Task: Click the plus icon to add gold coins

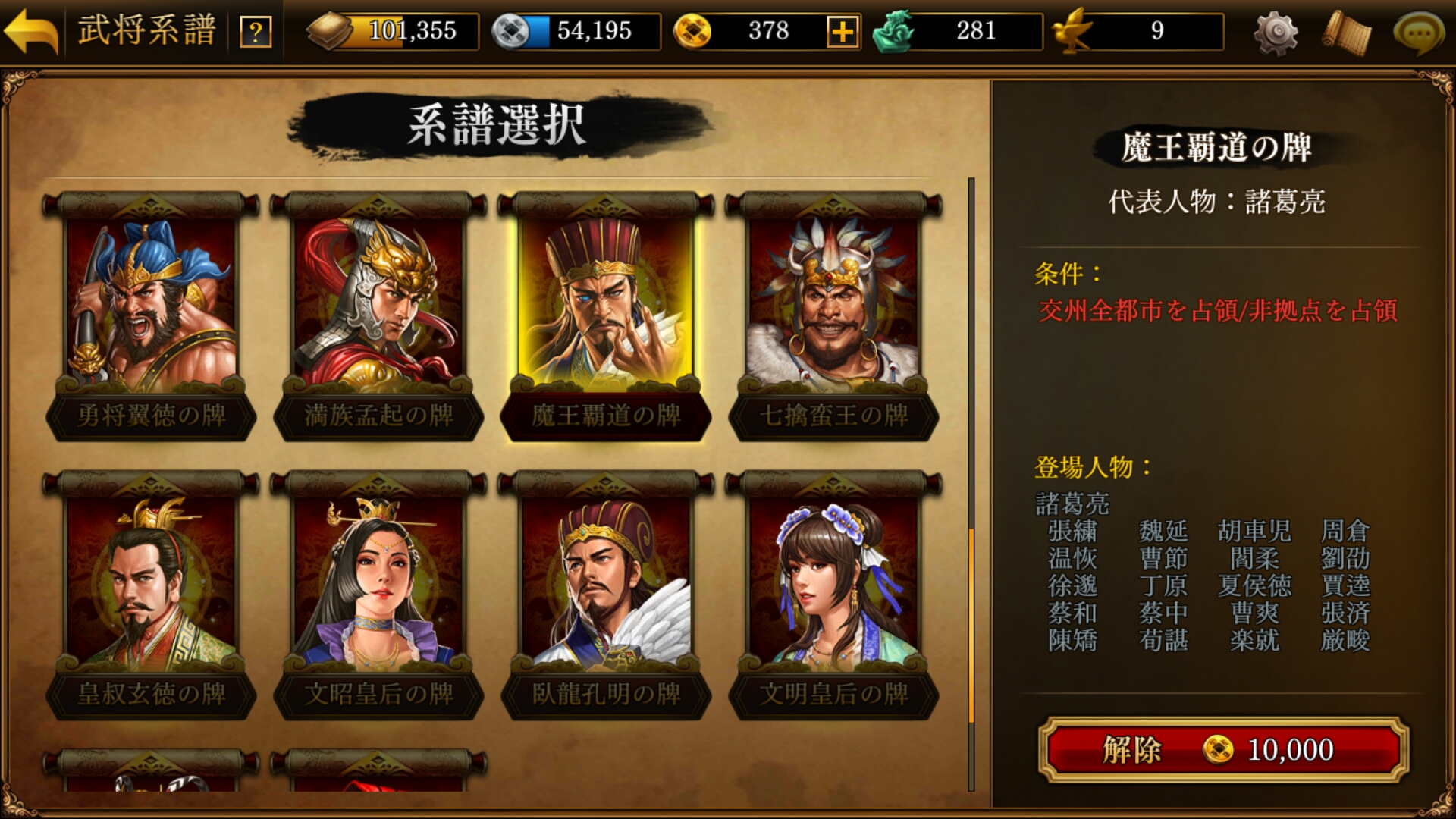Action: point(843,32)
